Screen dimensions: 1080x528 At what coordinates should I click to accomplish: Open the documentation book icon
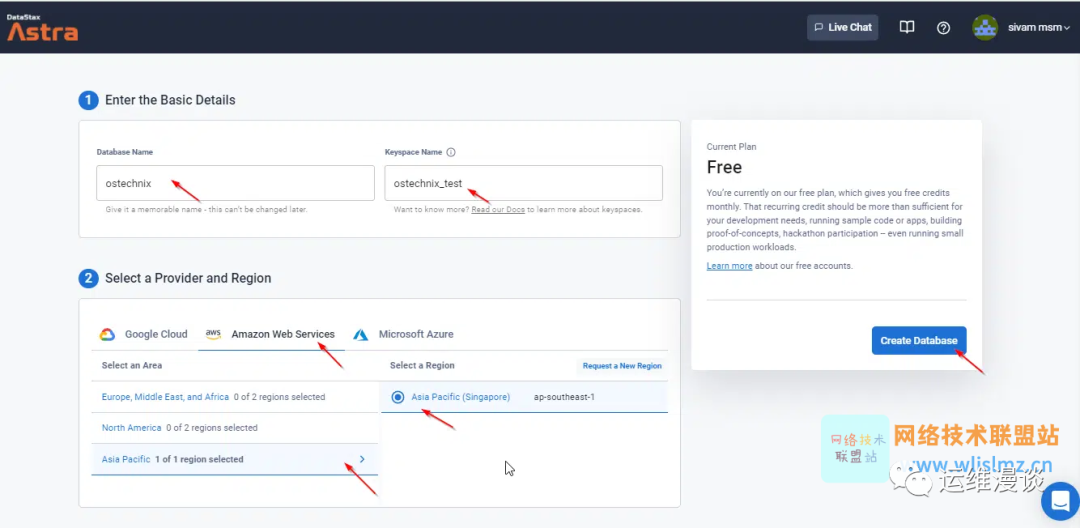pyautogui.click(x=907, y=27)
